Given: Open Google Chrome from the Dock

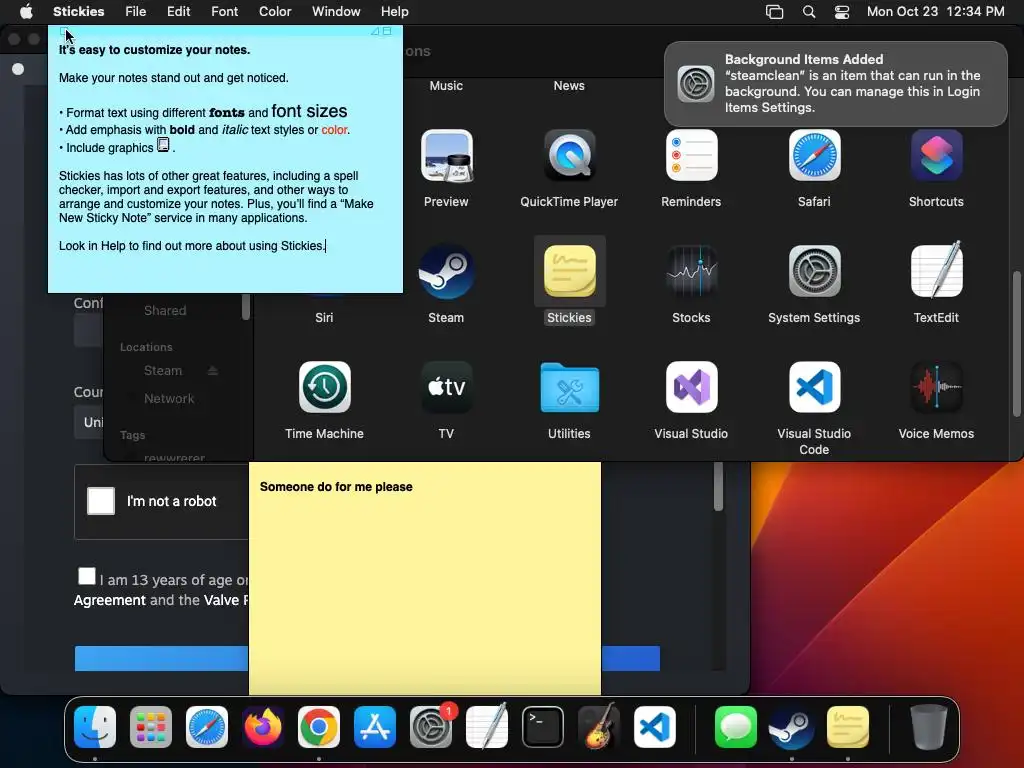Looking at the screenshot, I should tap(319, 727).
